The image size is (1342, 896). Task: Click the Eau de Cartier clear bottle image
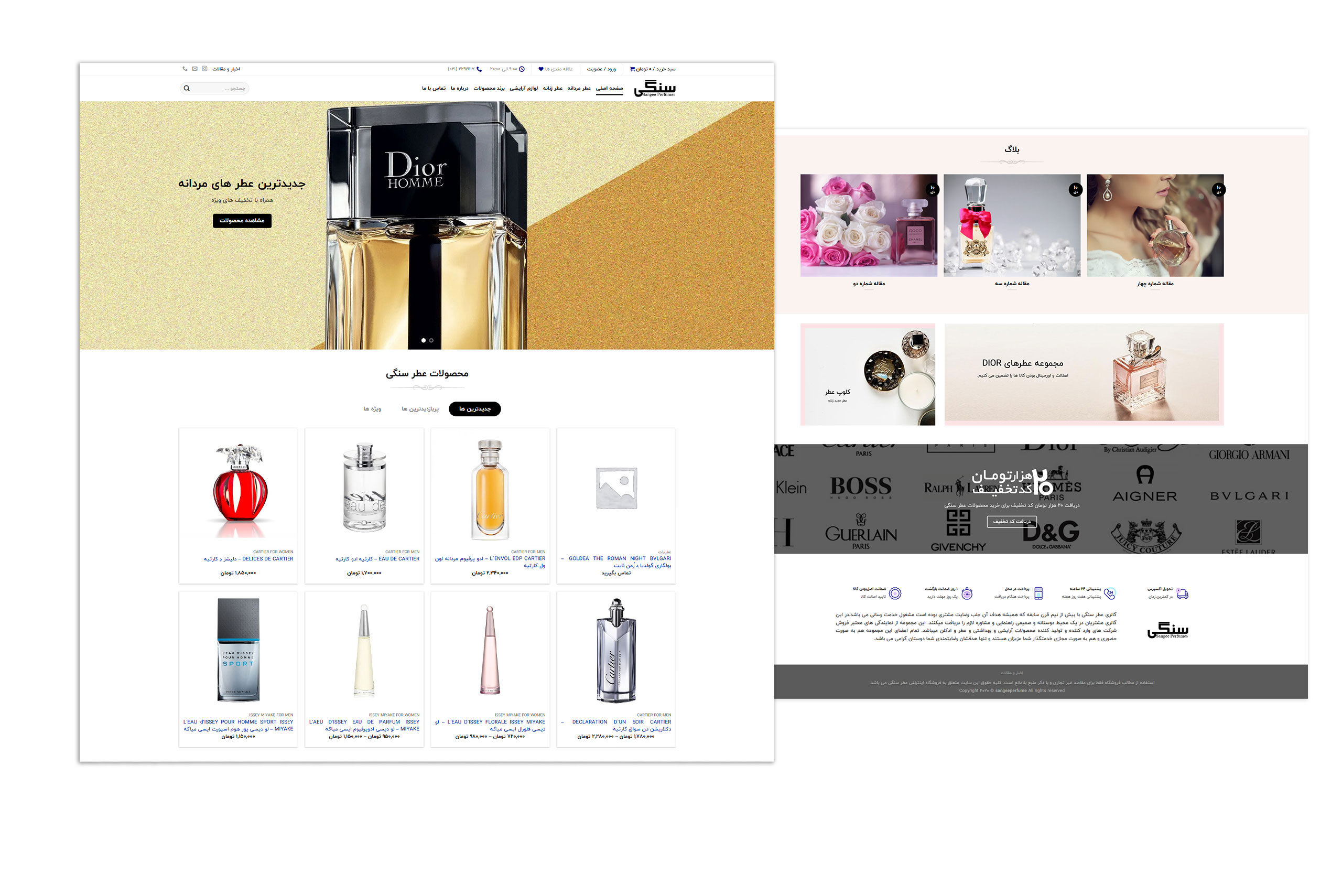[x=364, y=487]
